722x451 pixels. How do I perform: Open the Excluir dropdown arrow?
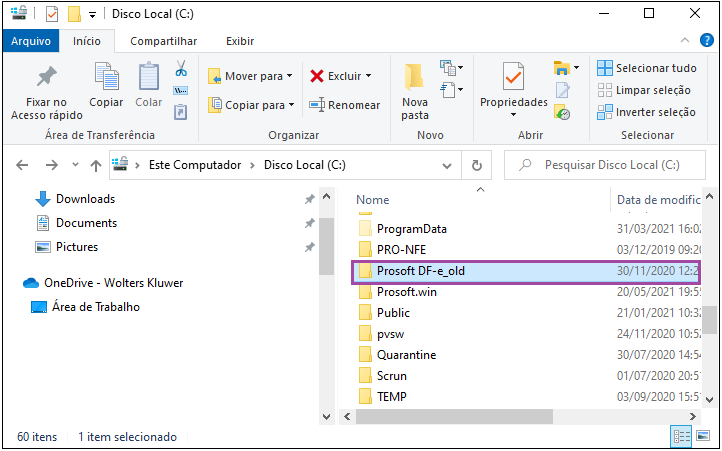point(368,76)
